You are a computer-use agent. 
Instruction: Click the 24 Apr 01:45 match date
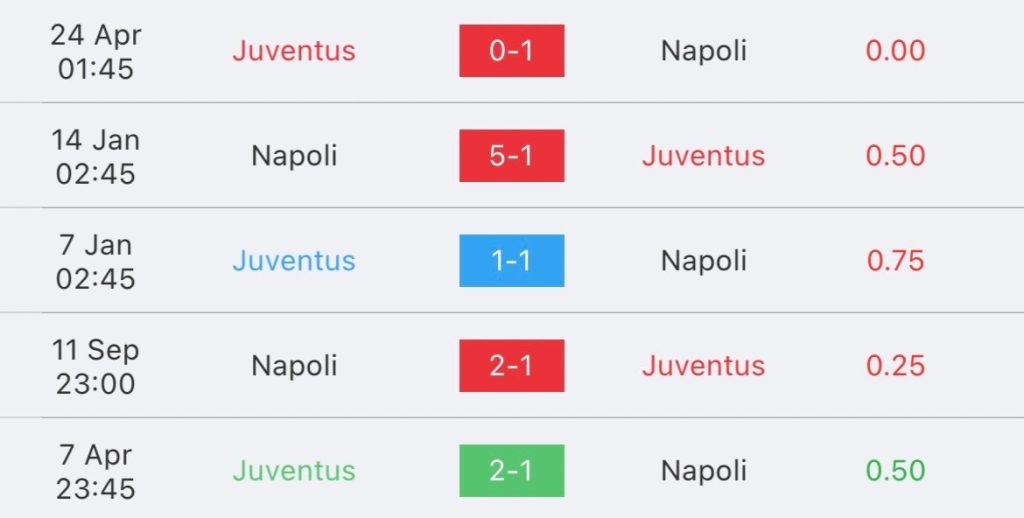click(x=96, y=51)
